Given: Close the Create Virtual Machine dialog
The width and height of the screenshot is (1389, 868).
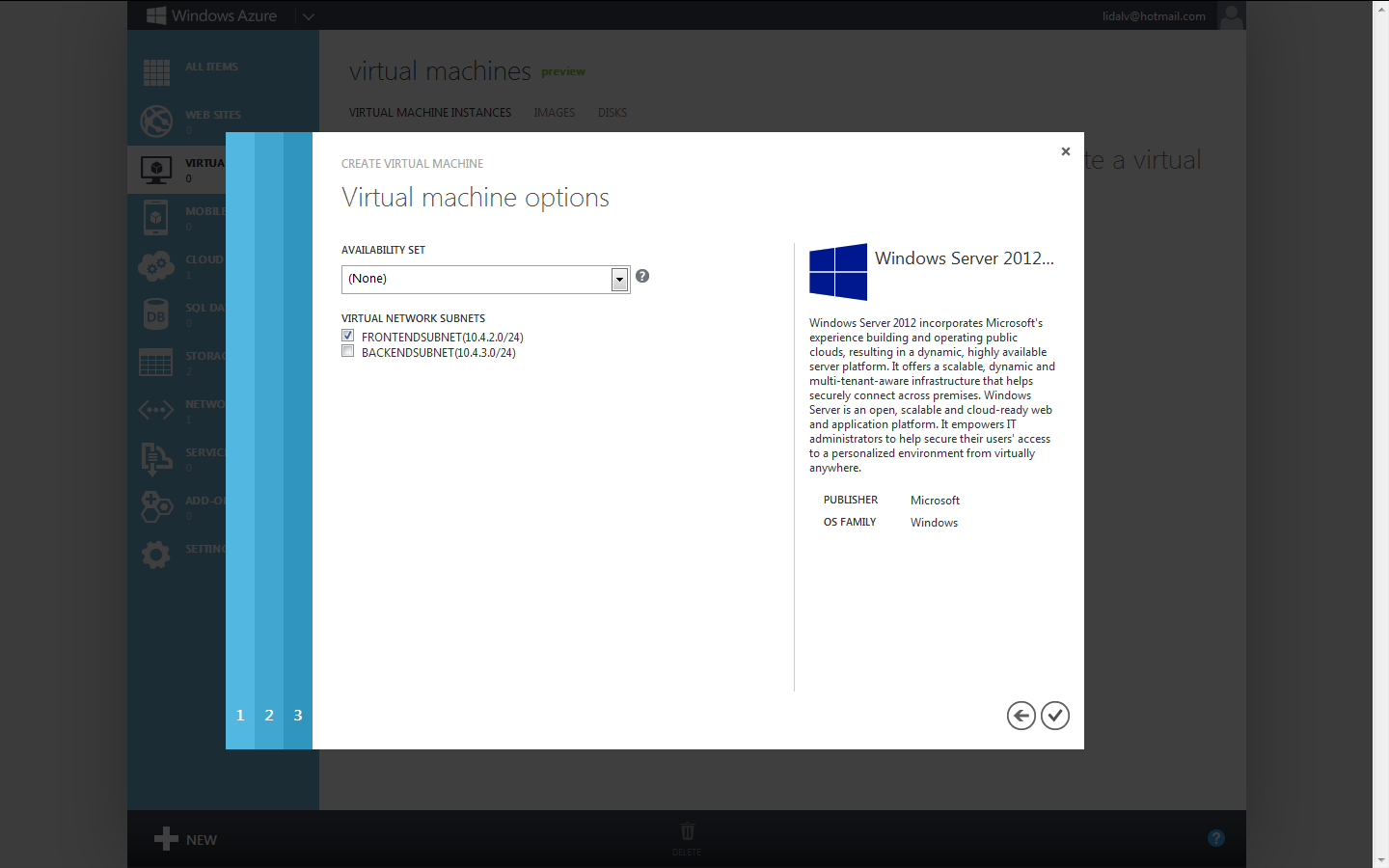Looking at the screenshot, I should [x=1066, y=151].
